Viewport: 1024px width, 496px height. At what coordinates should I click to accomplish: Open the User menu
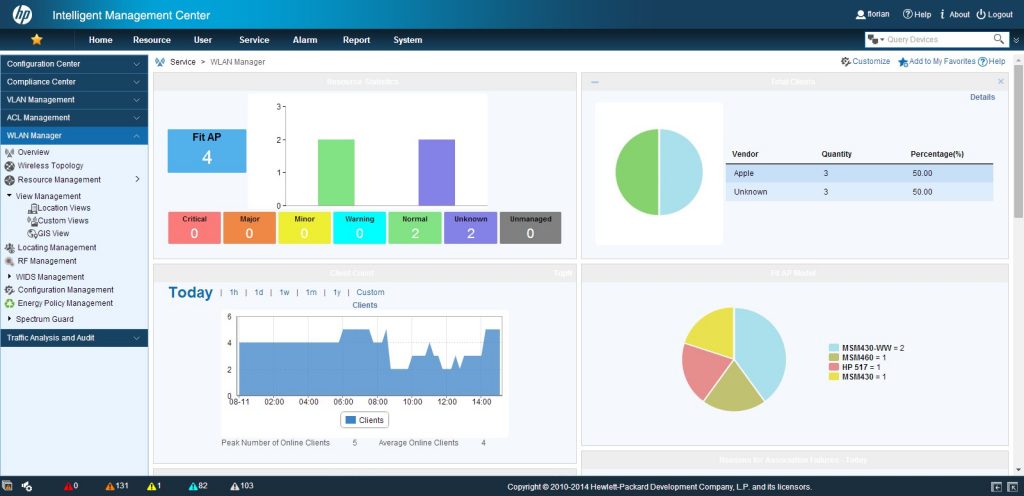(x=203, y=40)
